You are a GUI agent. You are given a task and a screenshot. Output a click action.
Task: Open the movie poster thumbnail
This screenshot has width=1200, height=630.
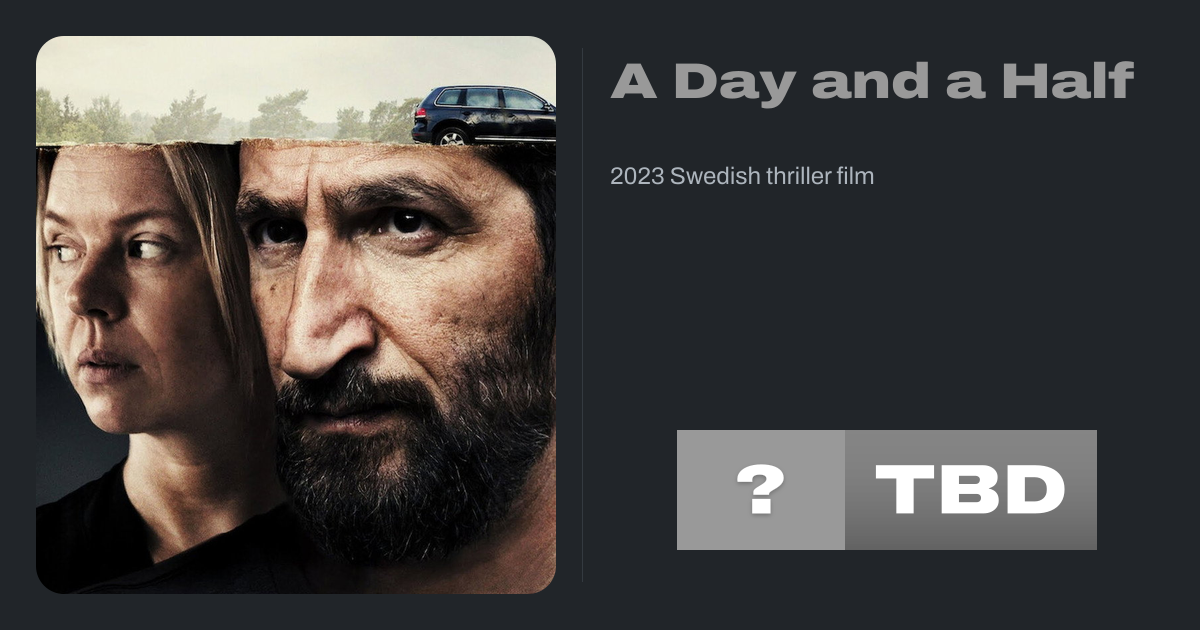pos(296,315)
